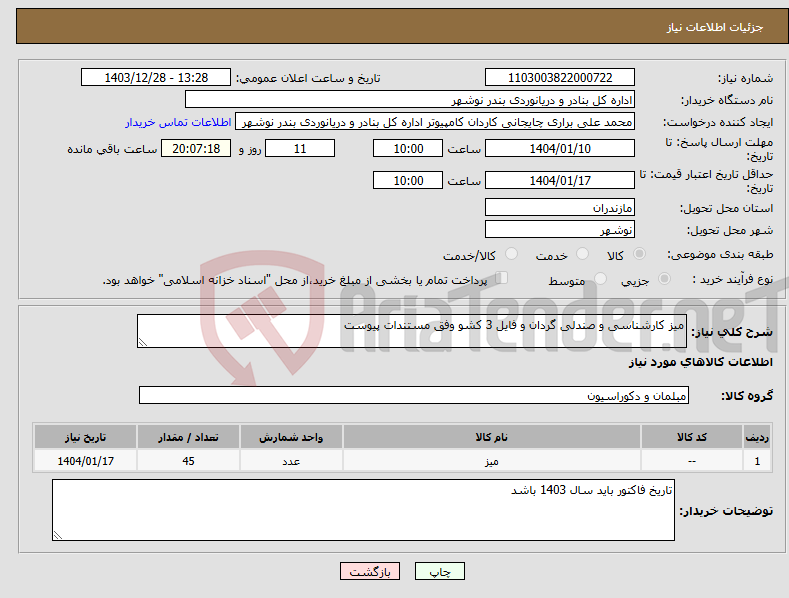This screenshot has width=789, height=598.
Task: Click the remaining time field 20:07:18
Action: pos(196,148)
